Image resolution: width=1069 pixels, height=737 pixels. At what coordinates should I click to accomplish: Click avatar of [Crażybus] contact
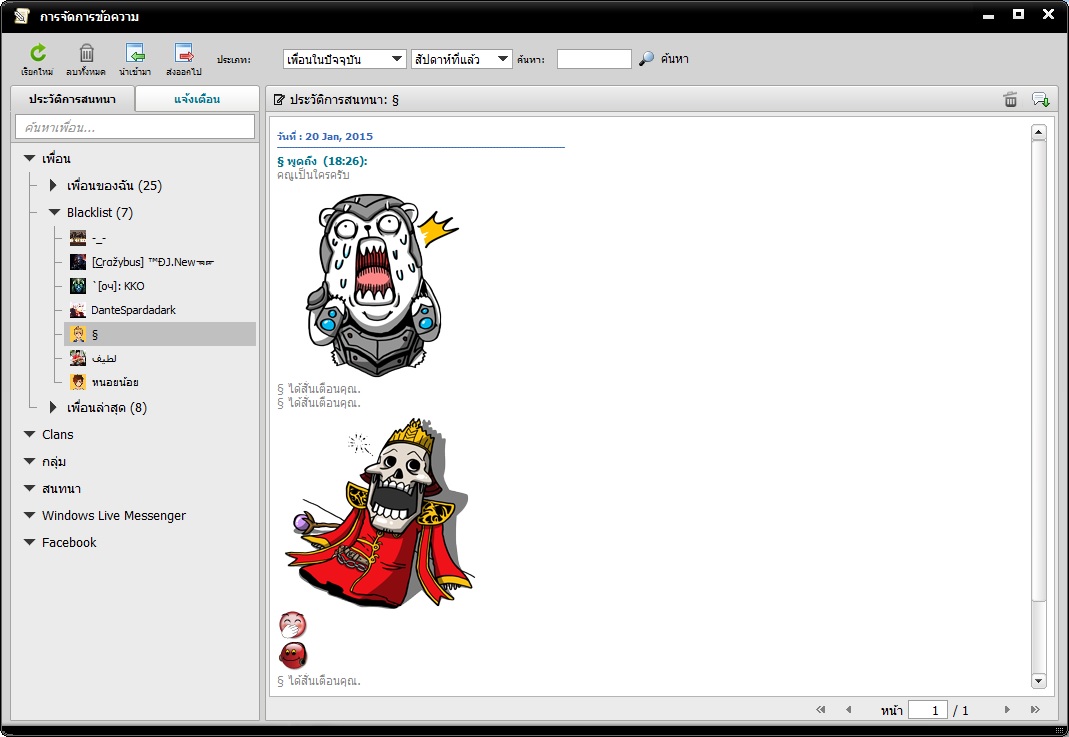tap(78, 262)
